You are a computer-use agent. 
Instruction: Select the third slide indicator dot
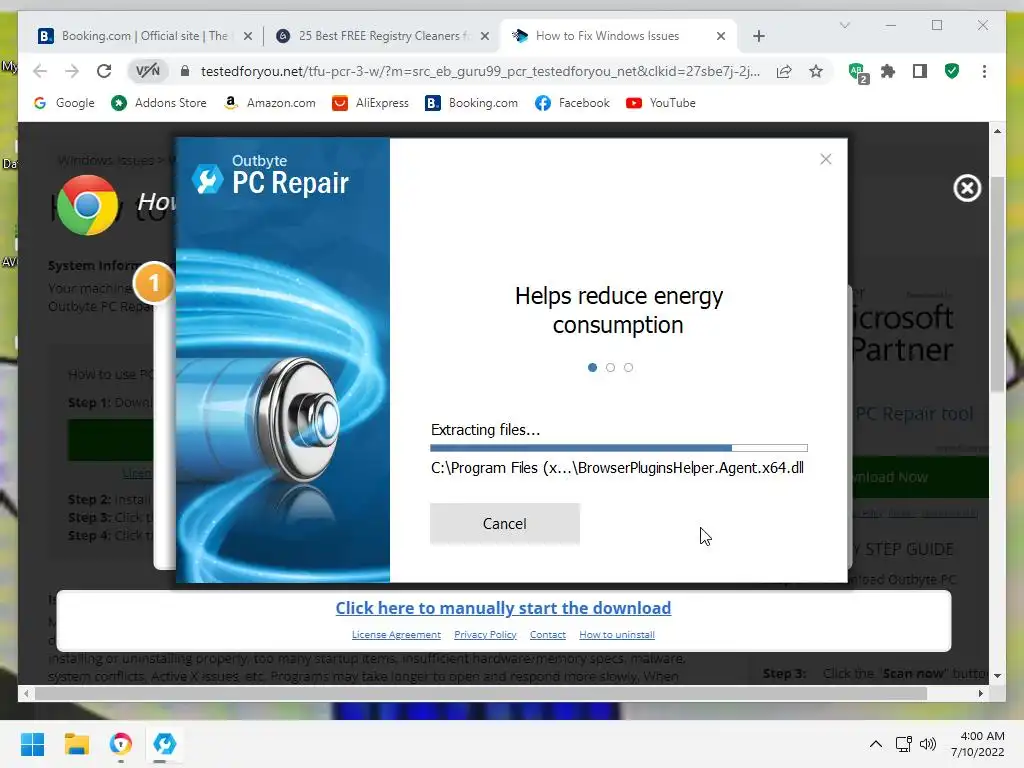click(x=628, y=367)
